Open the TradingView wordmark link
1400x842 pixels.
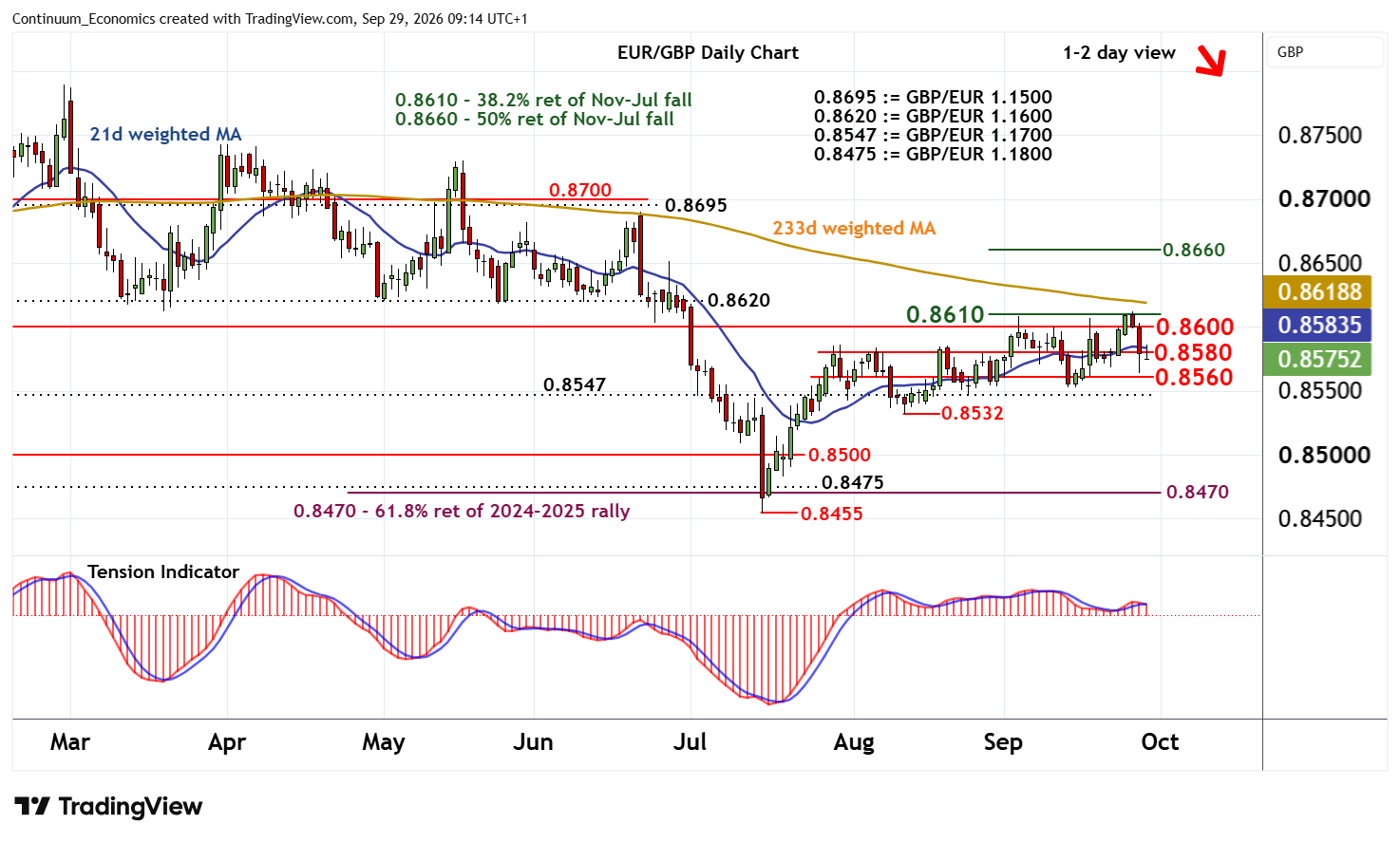pyautogui.click(x=130, y=807)
